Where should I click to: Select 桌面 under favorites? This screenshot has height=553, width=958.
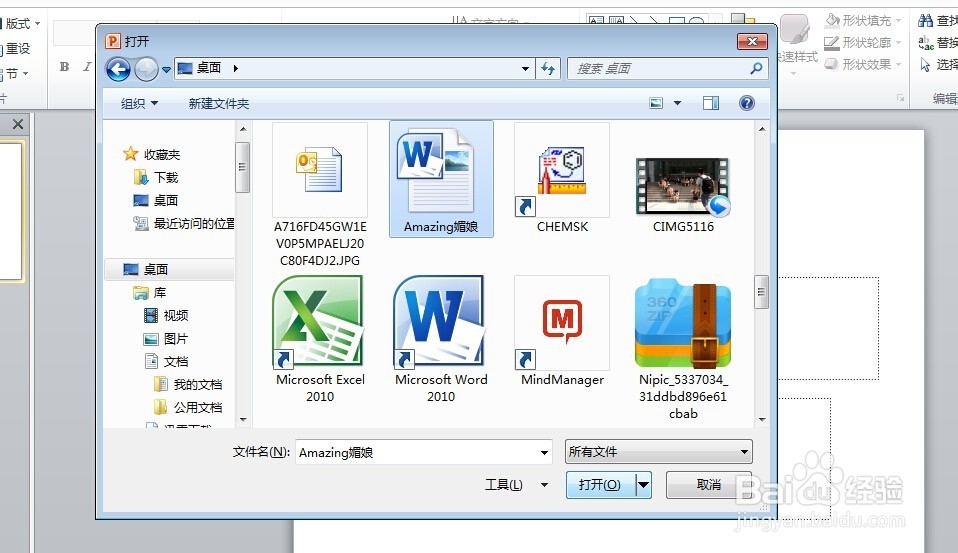point(156,200)
